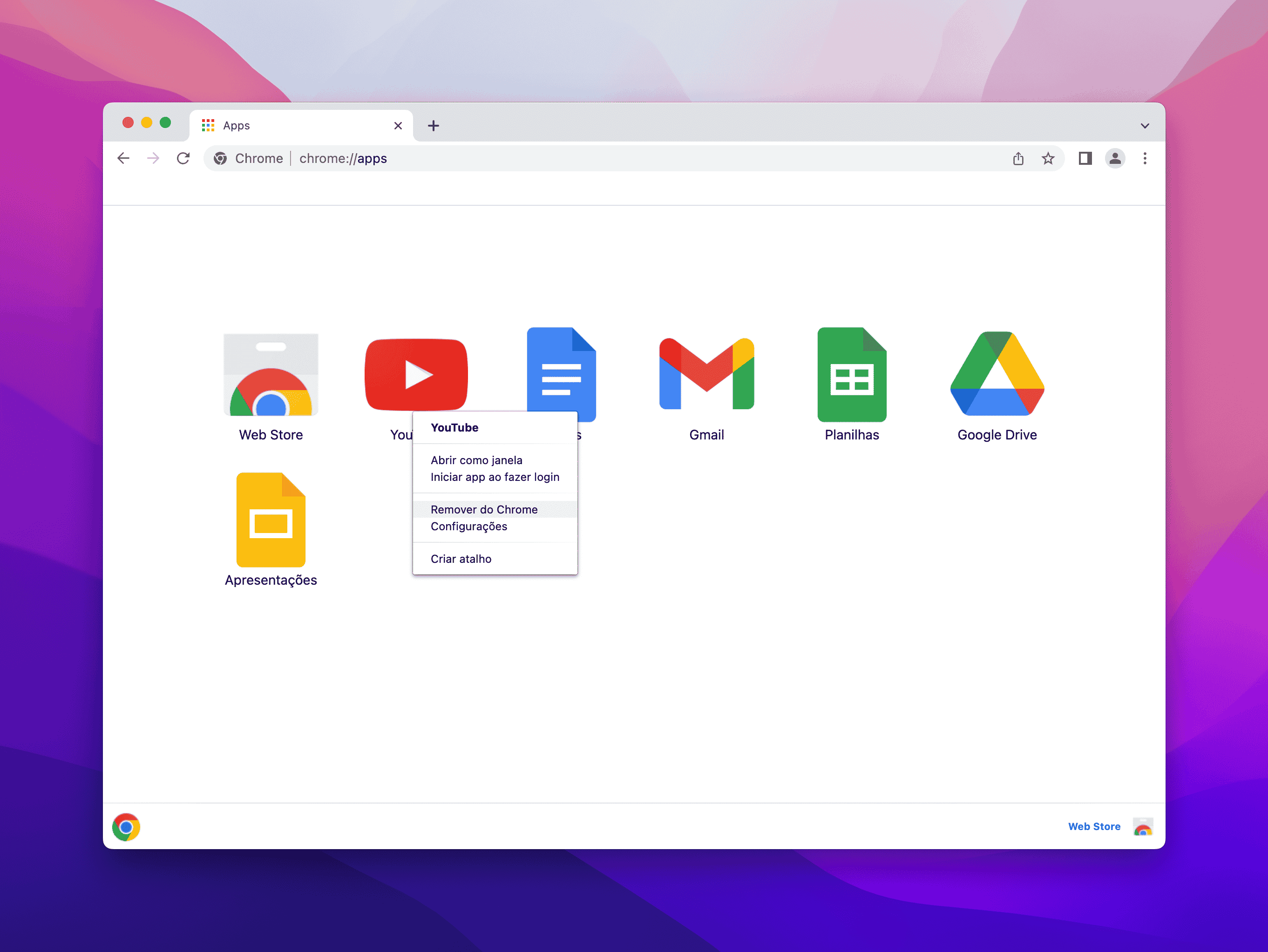Image resolution: width=1268 pixels, height=952 pixels.
Task: Open Chrome's three-dot menu
Action: point(1145,158)
